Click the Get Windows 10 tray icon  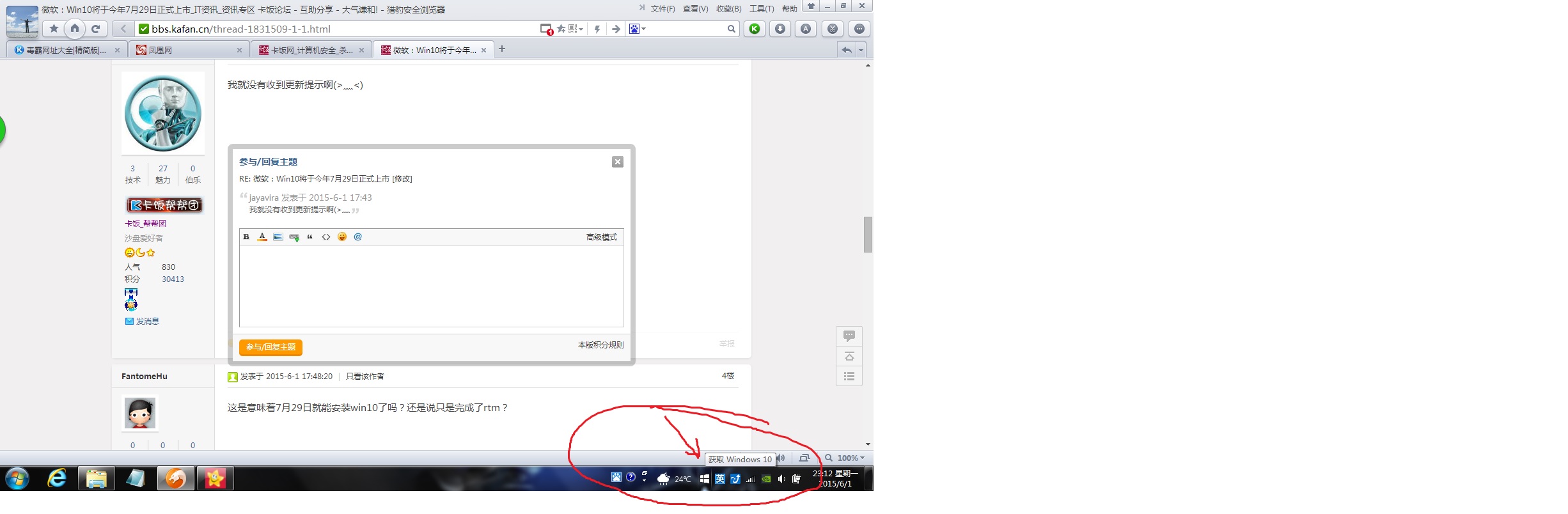[704, 479]
